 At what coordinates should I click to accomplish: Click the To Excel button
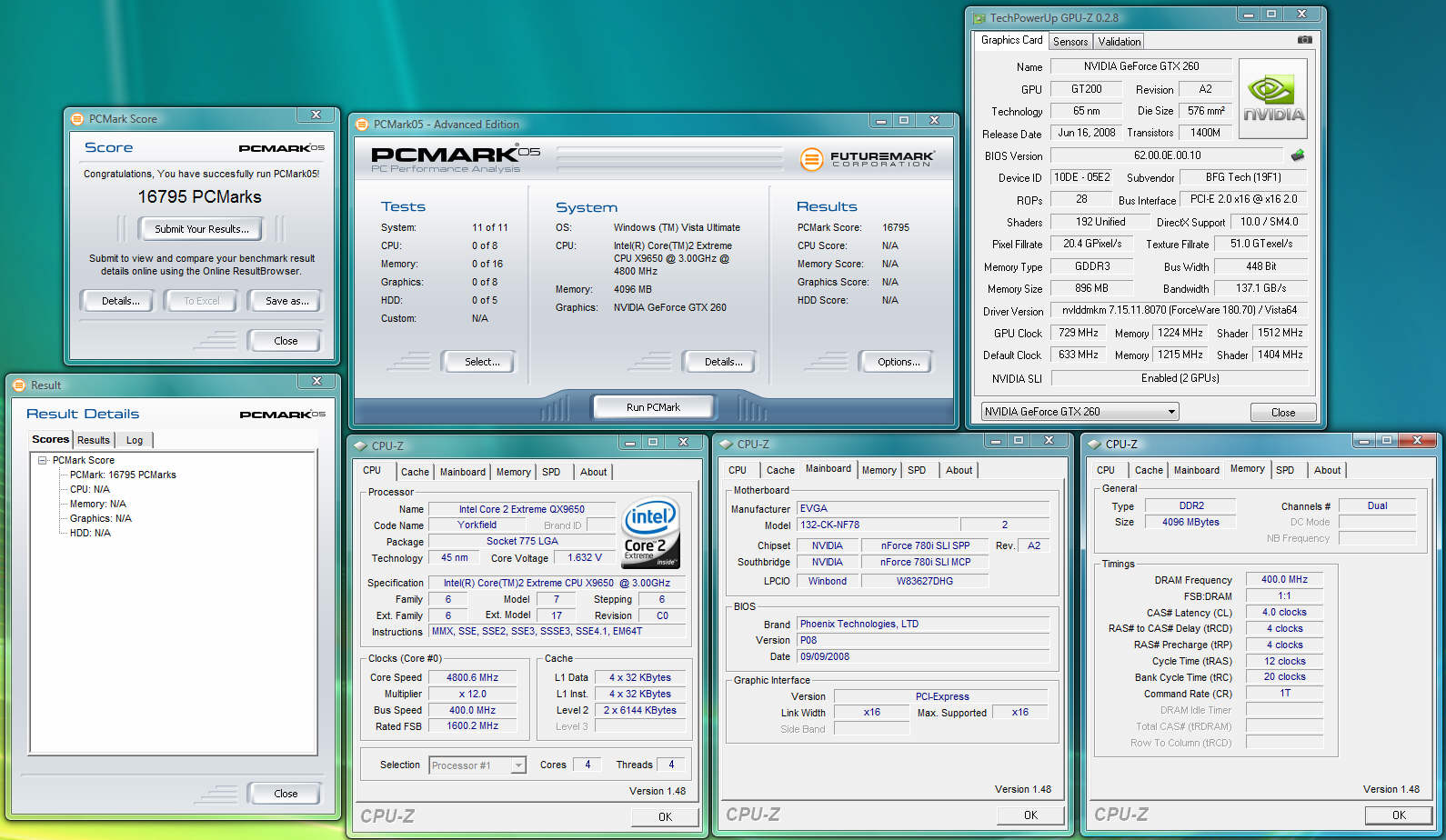tap(202, 301)
